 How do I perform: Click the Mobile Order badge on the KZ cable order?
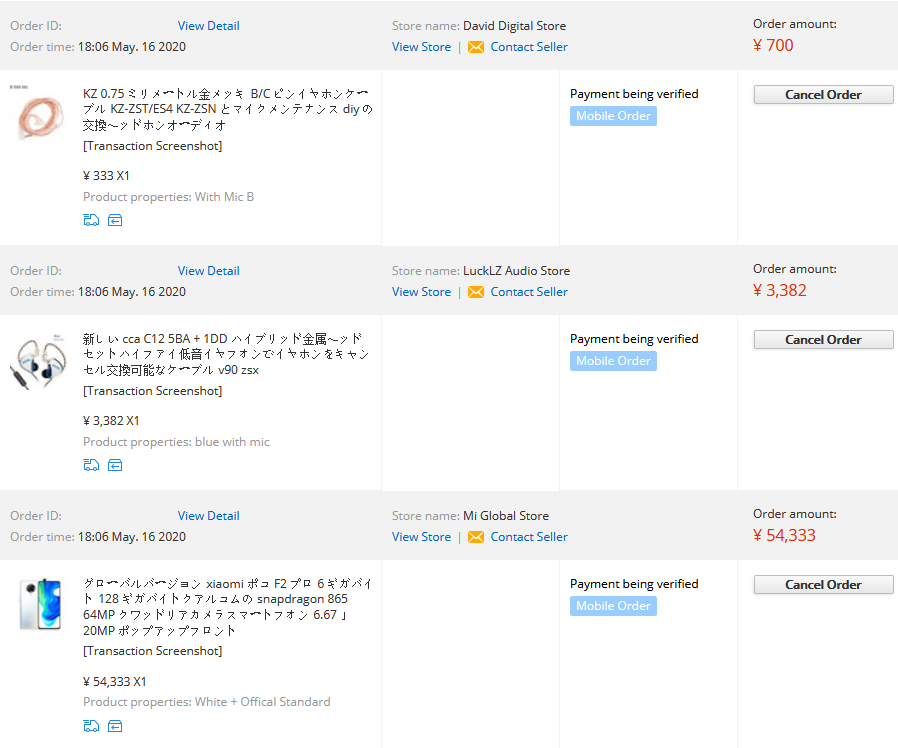(x=613, y=116)
